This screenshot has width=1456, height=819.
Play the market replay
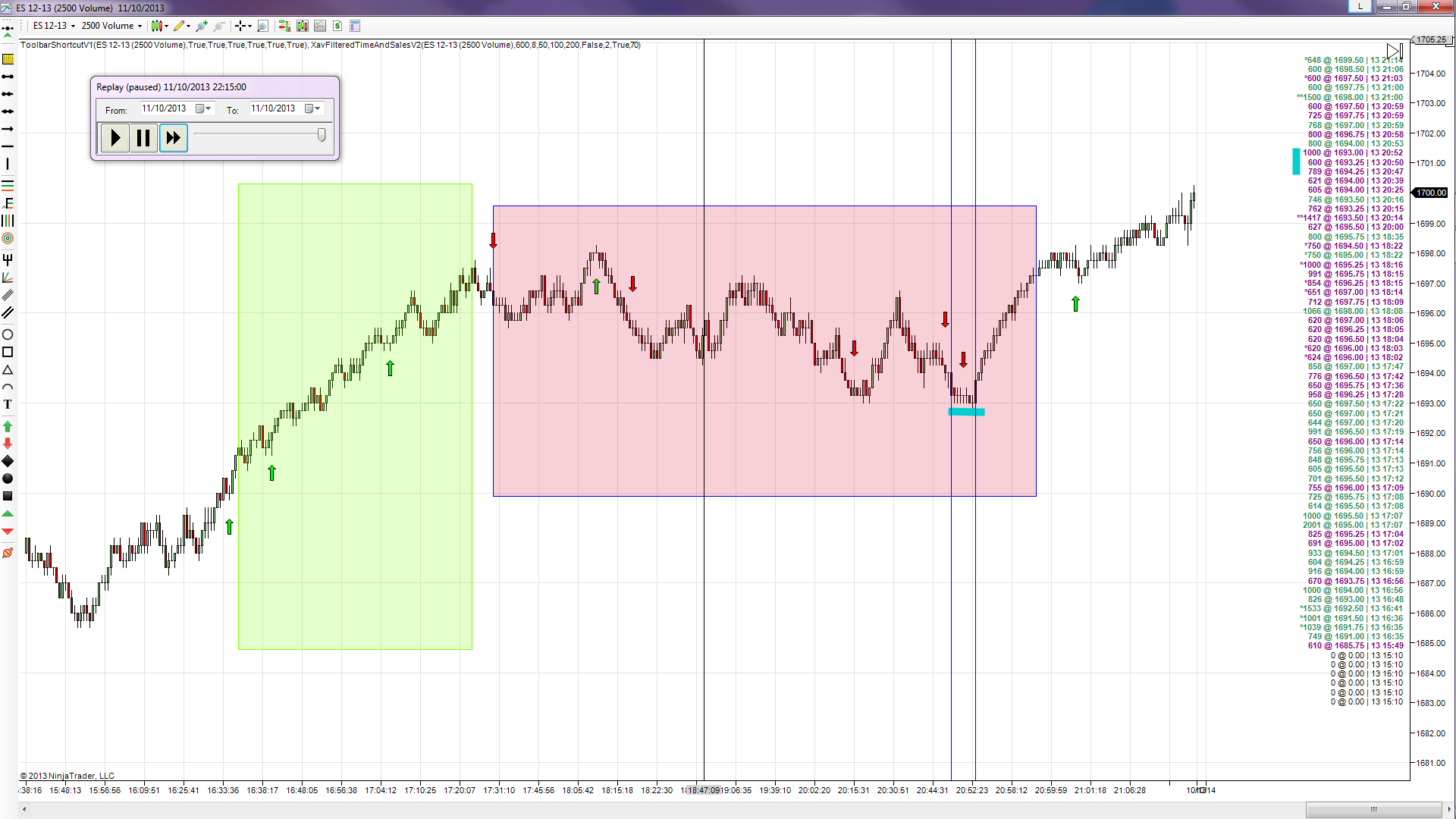click(x=115, y=138)
